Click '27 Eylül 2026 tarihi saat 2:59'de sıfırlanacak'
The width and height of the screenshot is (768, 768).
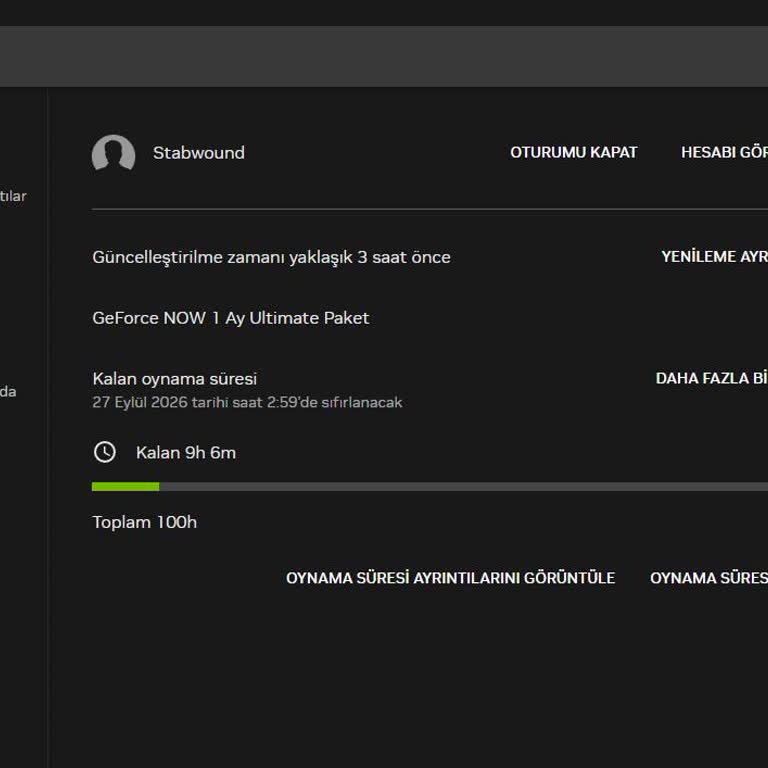pos(247,403)
